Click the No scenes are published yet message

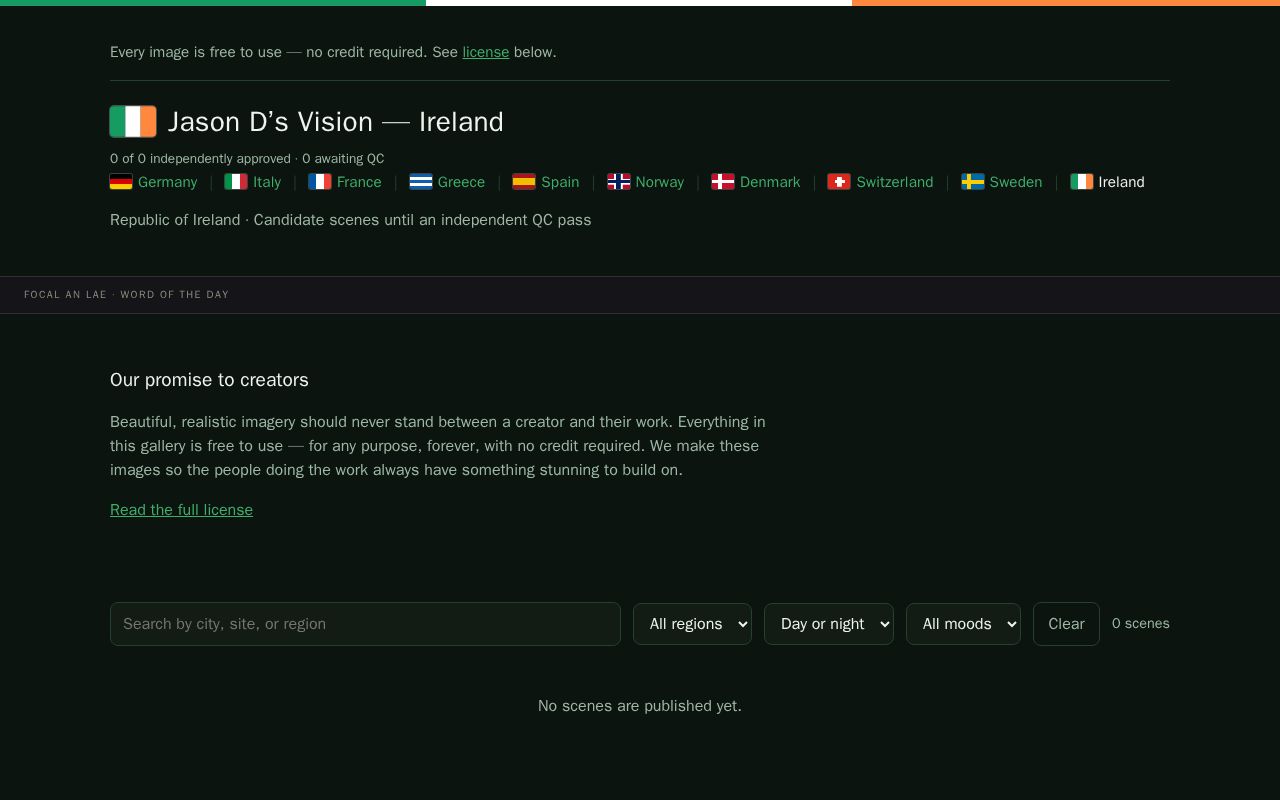click(640, 706)
